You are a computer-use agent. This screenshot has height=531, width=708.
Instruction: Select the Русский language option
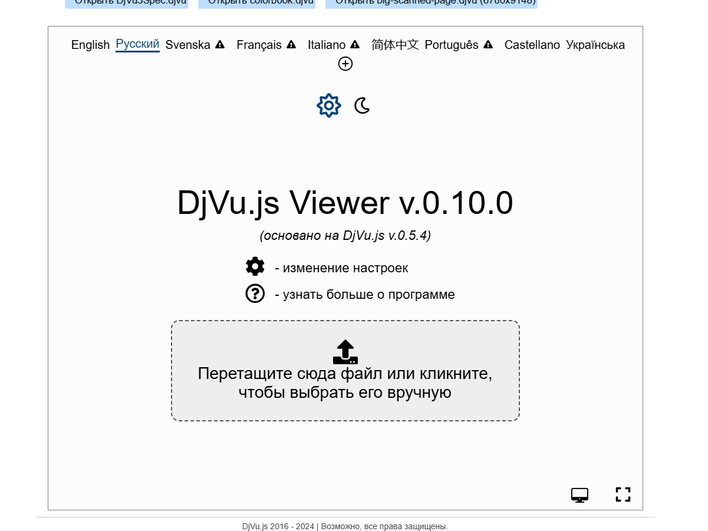click(137, 44)
